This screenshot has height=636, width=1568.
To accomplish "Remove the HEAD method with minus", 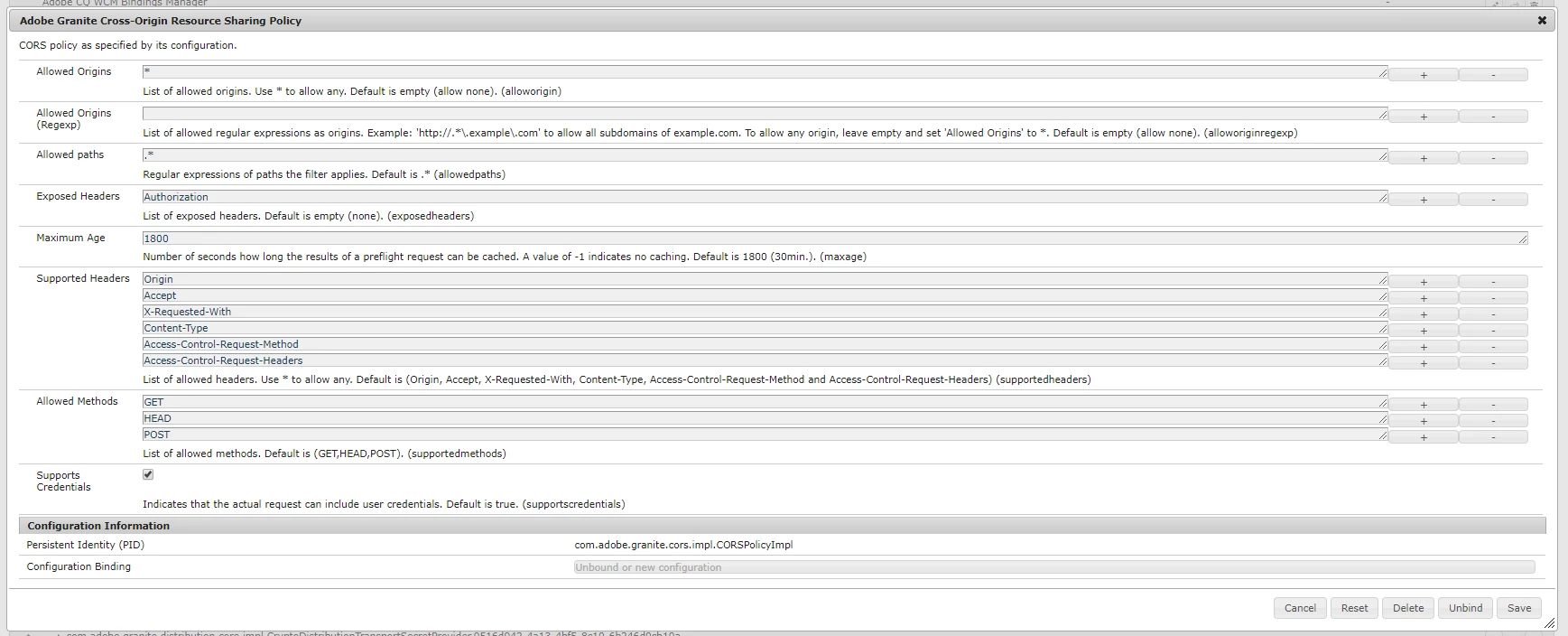I will [1493, 421].
